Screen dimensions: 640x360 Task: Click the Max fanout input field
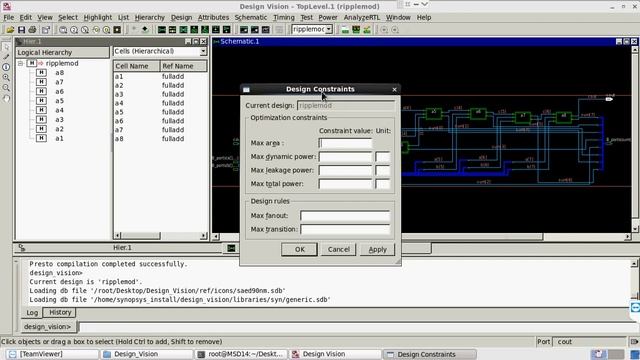click(x=345, y=216)
